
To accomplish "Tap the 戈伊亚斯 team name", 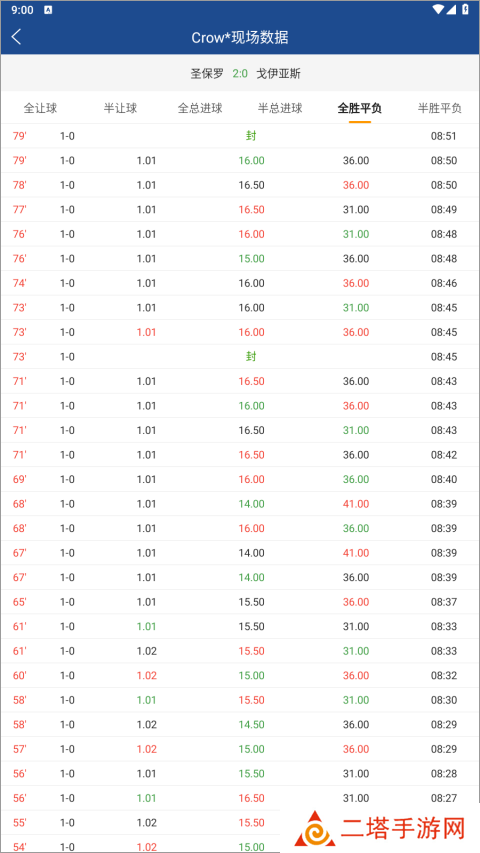I will tap(279, 73).
